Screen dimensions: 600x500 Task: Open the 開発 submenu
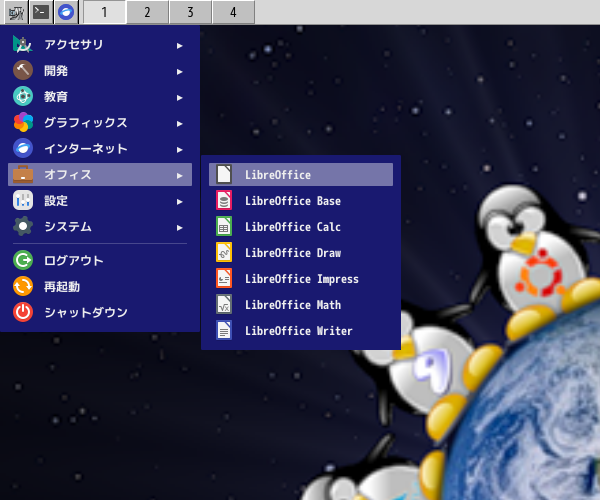click(x=100, y=70)
